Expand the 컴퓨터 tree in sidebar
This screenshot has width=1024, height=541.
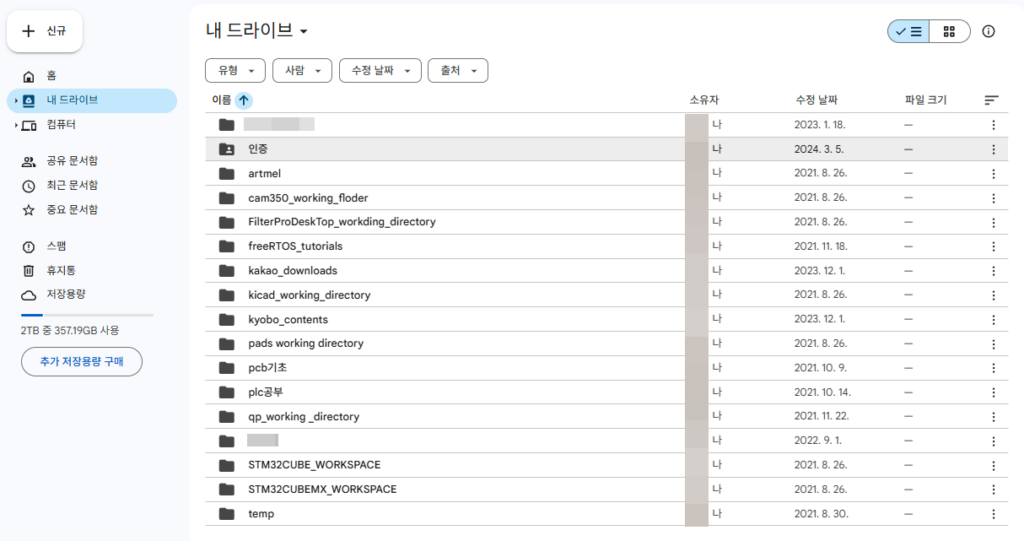[17, 125]
